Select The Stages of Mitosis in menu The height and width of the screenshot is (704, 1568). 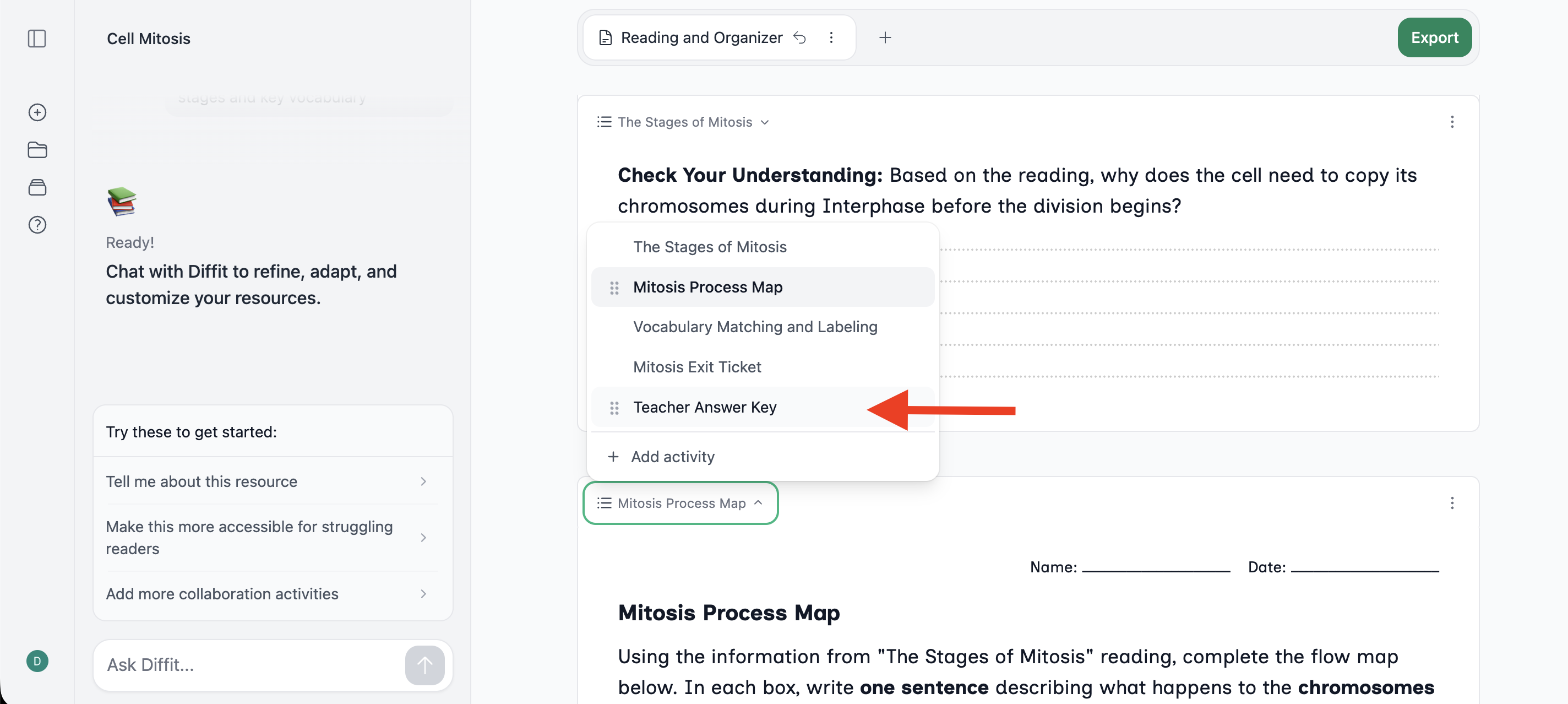763,247
